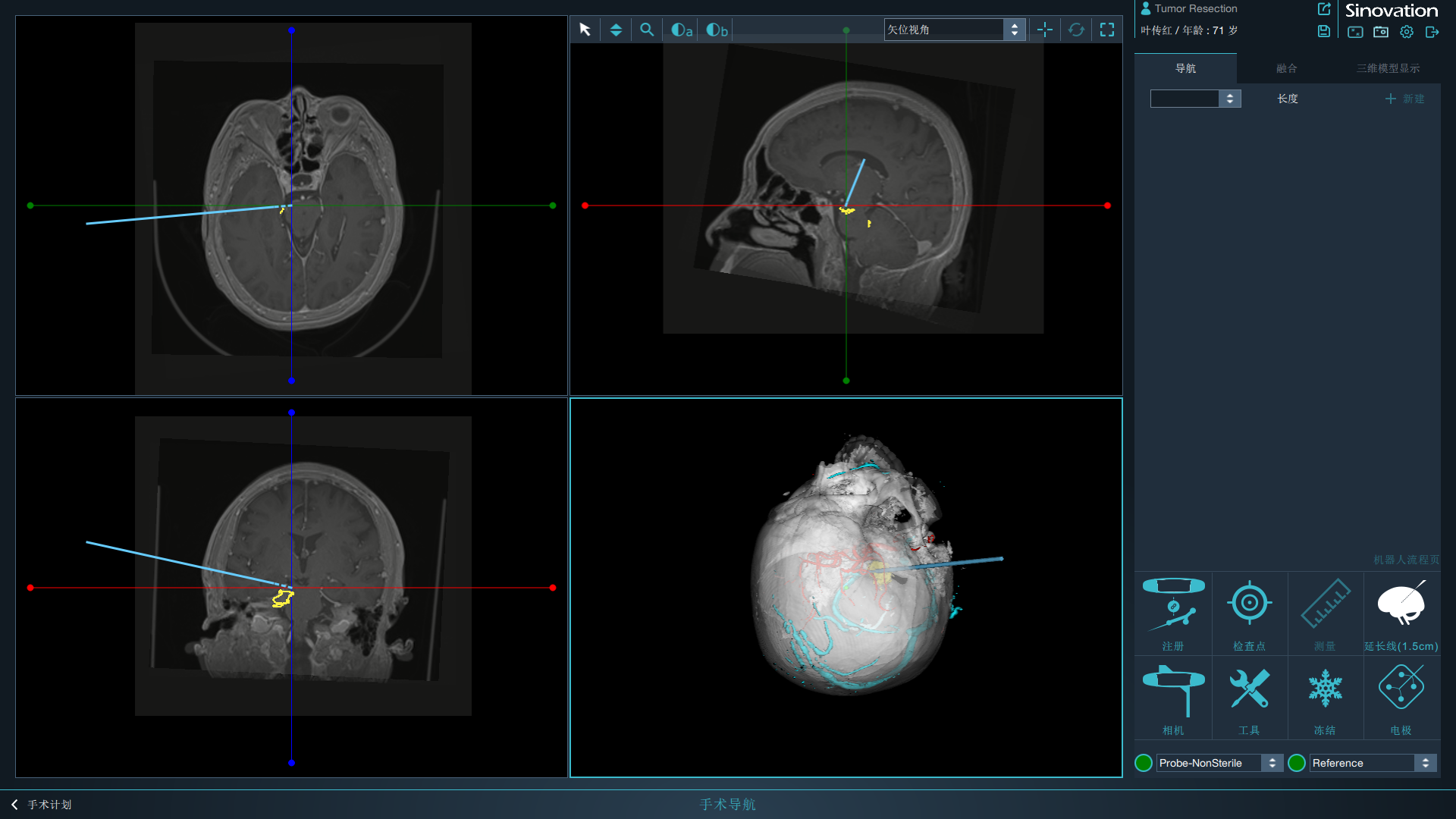Open the 工具 tools icon
This screenshot has width=1456, height=819.
point(1249,698)
